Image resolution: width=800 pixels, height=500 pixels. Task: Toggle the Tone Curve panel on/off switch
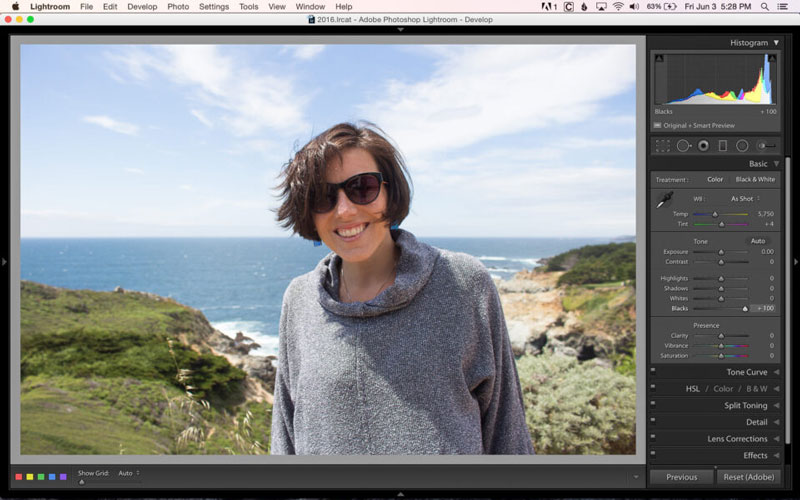pyautogui.click(x=653, y=372)
